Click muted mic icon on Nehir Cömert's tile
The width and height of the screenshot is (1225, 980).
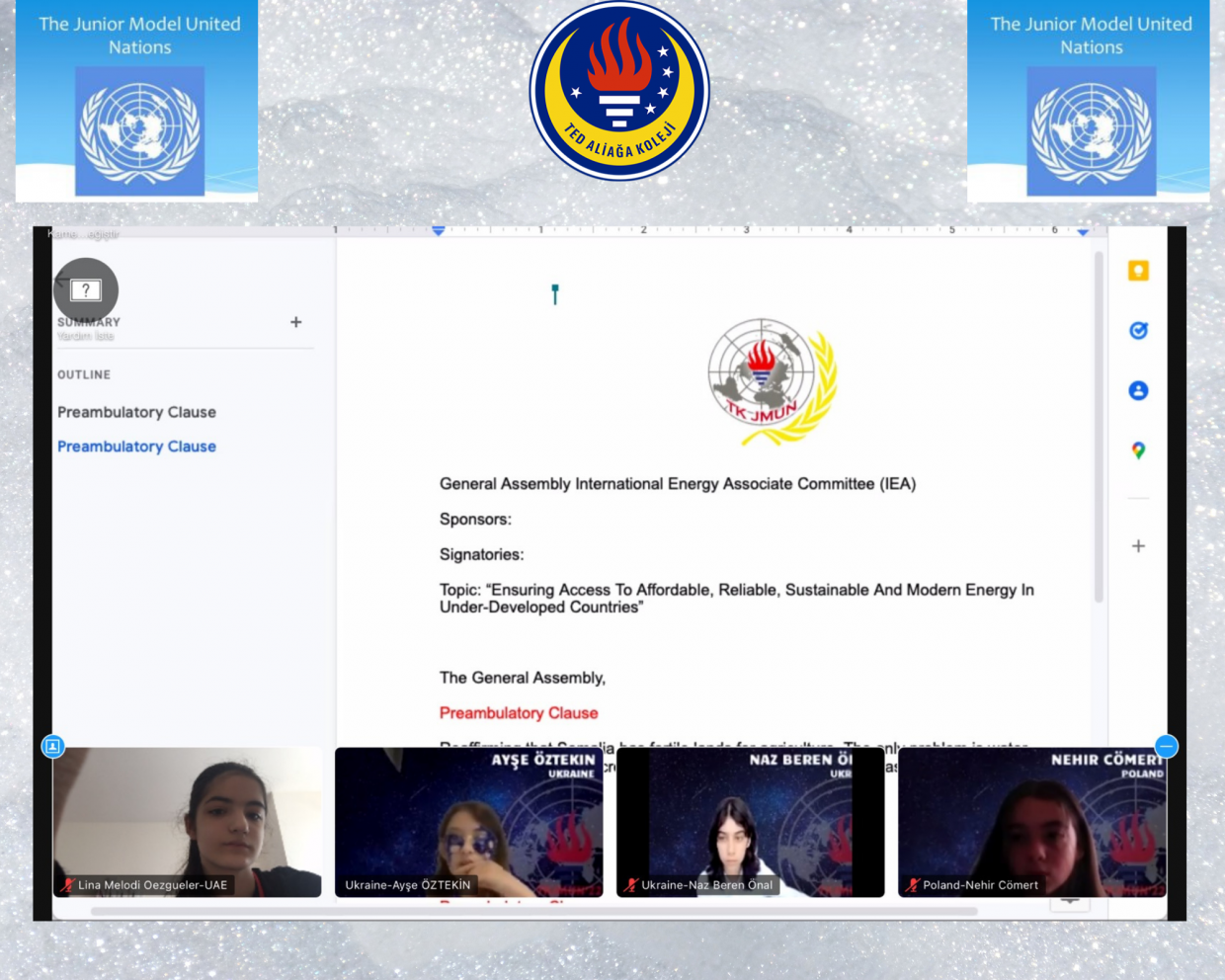912,885
